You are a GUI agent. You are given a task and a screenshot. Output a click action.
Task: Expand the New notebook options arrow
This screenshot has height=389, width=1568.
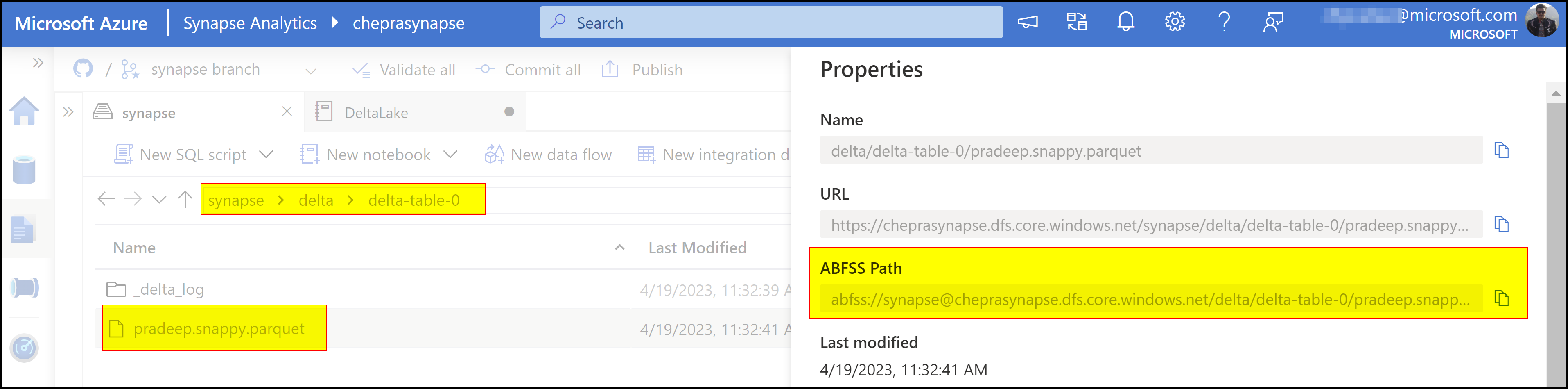[x=450, y=154]
